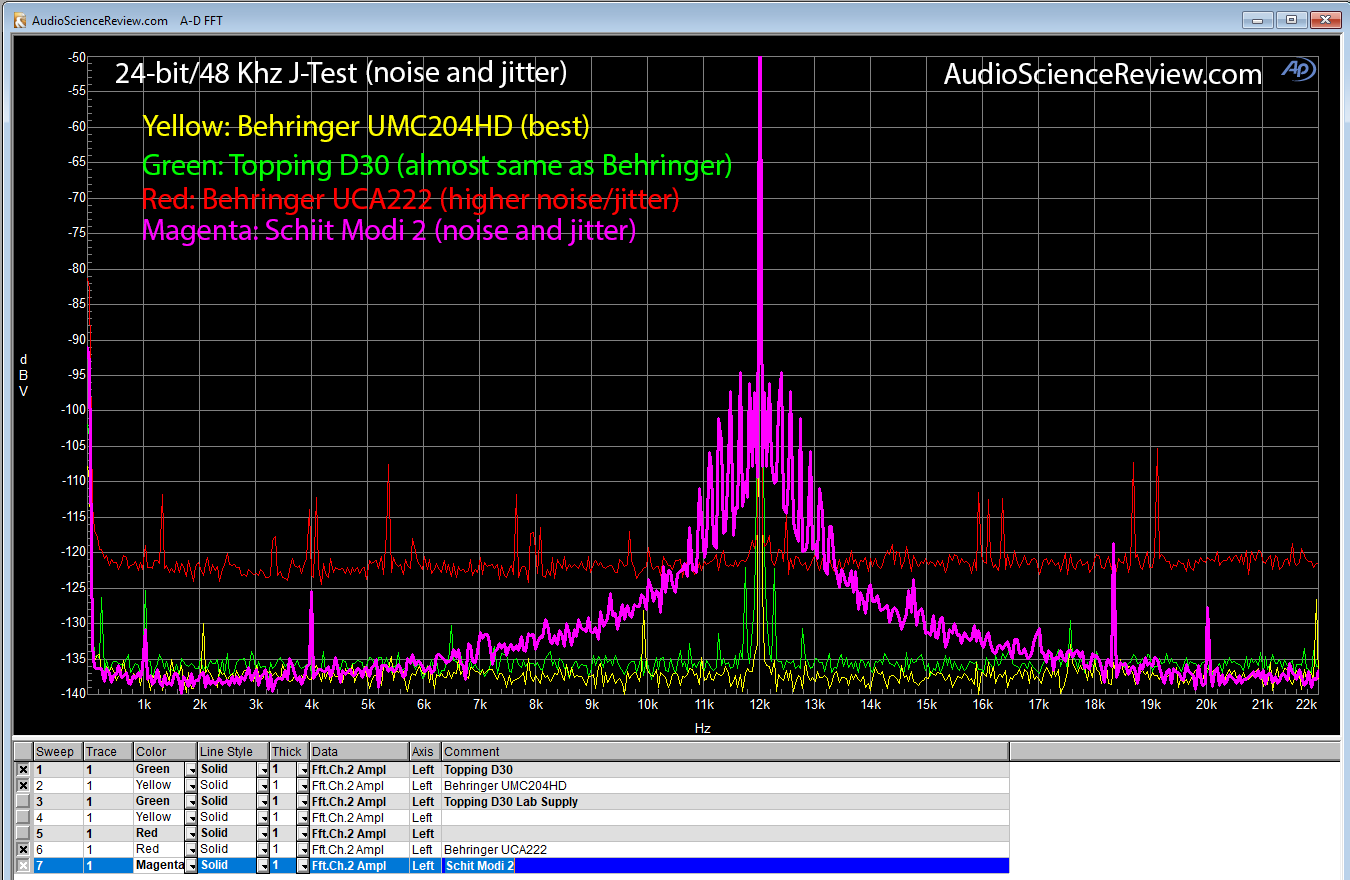Click the Hz x-axis label
This screenshot has width=1350, height=880.
point(703,728)
